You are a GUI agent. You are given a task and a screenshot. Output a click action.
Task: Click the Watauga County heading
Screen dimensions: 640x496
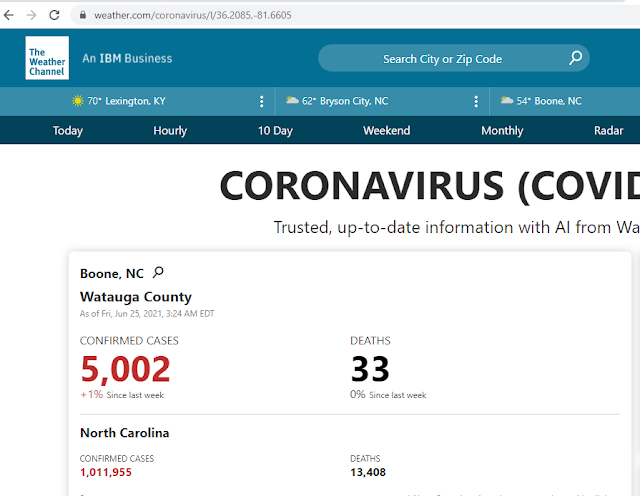136,297
